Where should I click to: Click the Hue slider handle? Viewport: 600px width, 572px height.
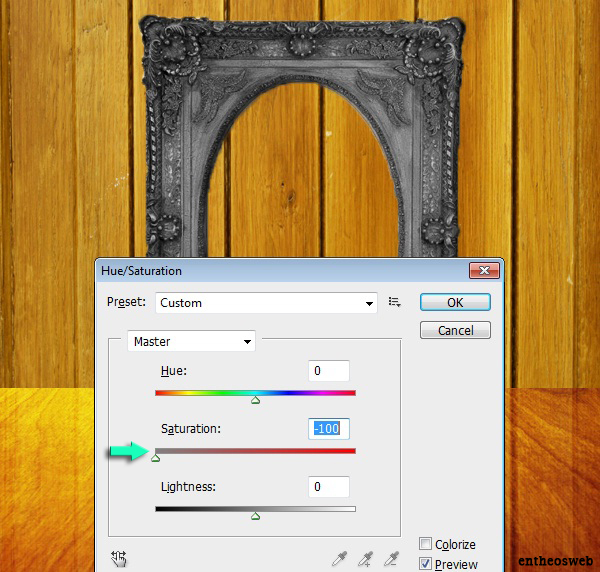[x=256, y=400]
